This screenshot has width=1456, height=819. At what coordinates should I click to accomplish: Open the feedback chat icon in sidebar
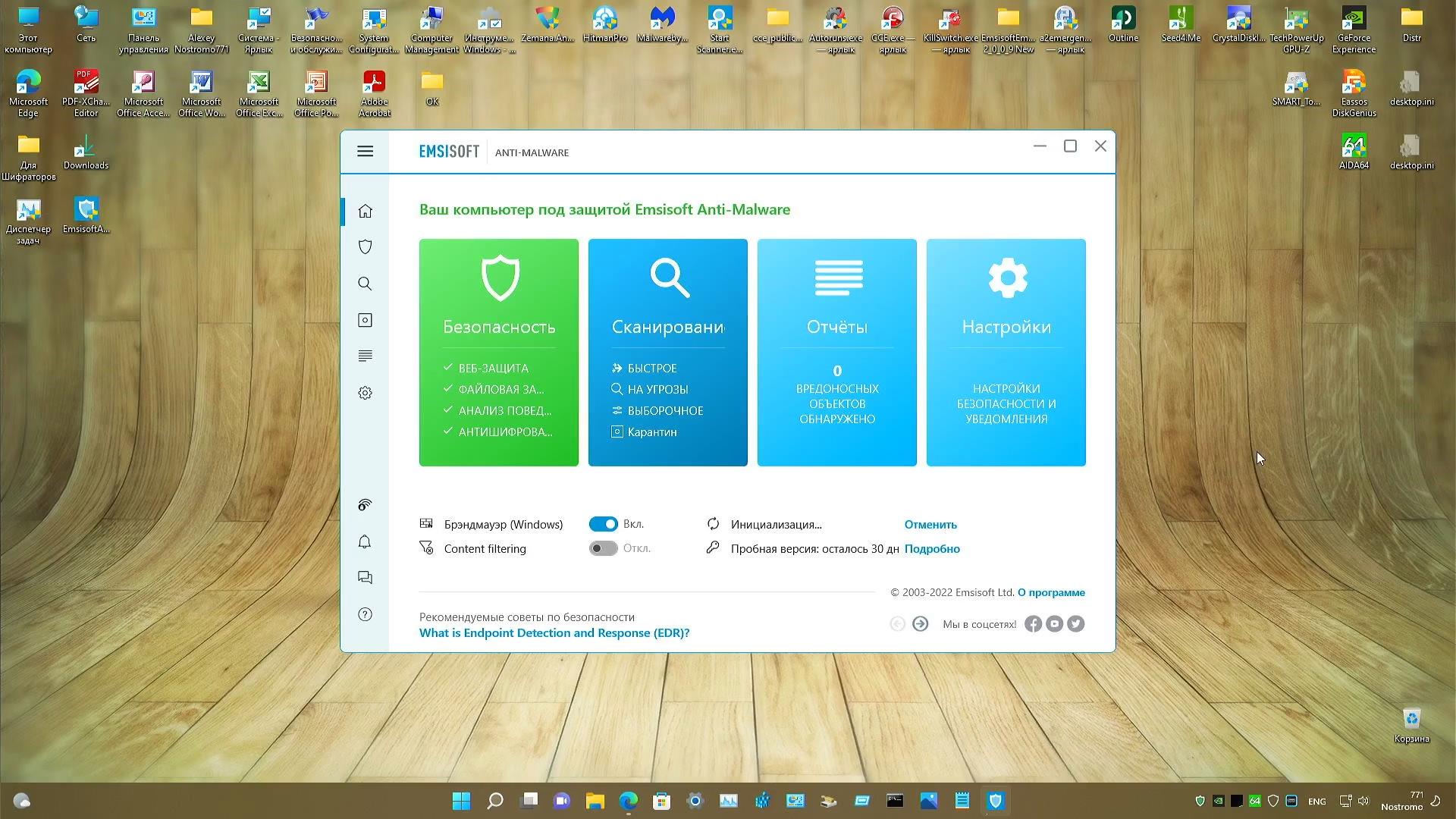(x=365, y=577)
